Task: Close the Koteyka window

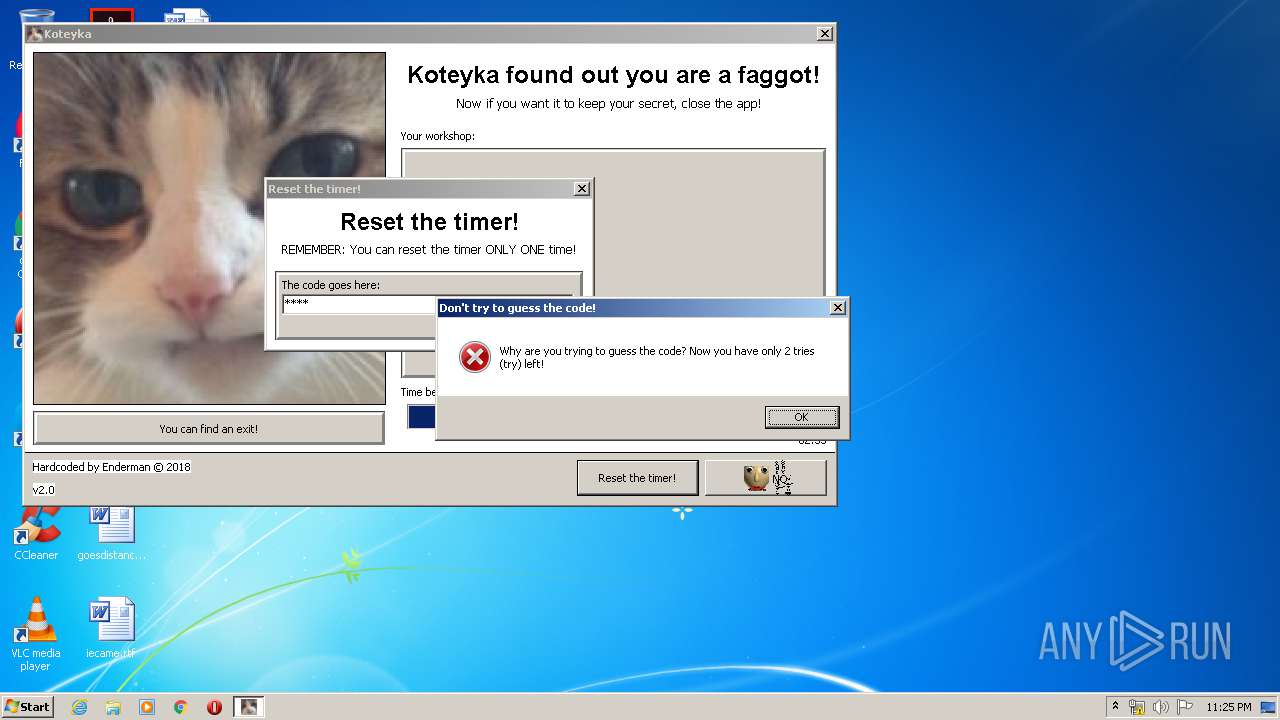Action: [825, 34]
